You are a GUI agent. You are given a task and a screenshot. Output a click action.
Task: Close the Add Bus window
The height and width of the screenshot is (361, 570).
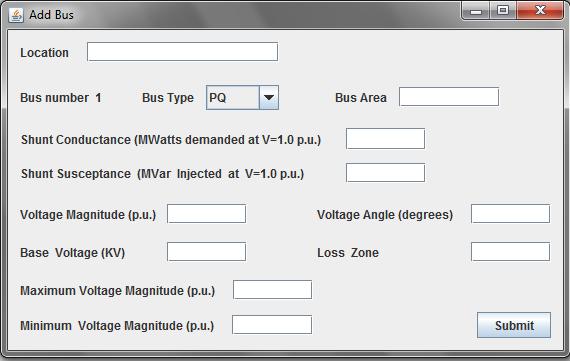tap(540, 11)
